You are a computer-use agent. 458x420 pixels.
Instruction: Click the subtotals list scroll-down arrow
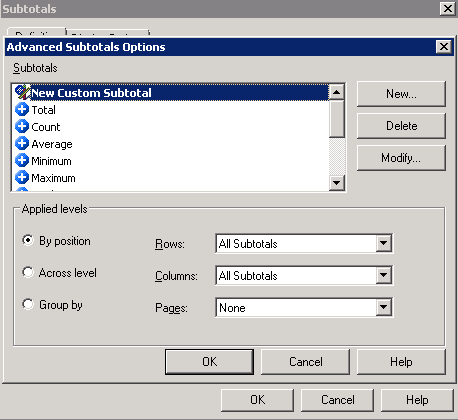tap(336, 183)
